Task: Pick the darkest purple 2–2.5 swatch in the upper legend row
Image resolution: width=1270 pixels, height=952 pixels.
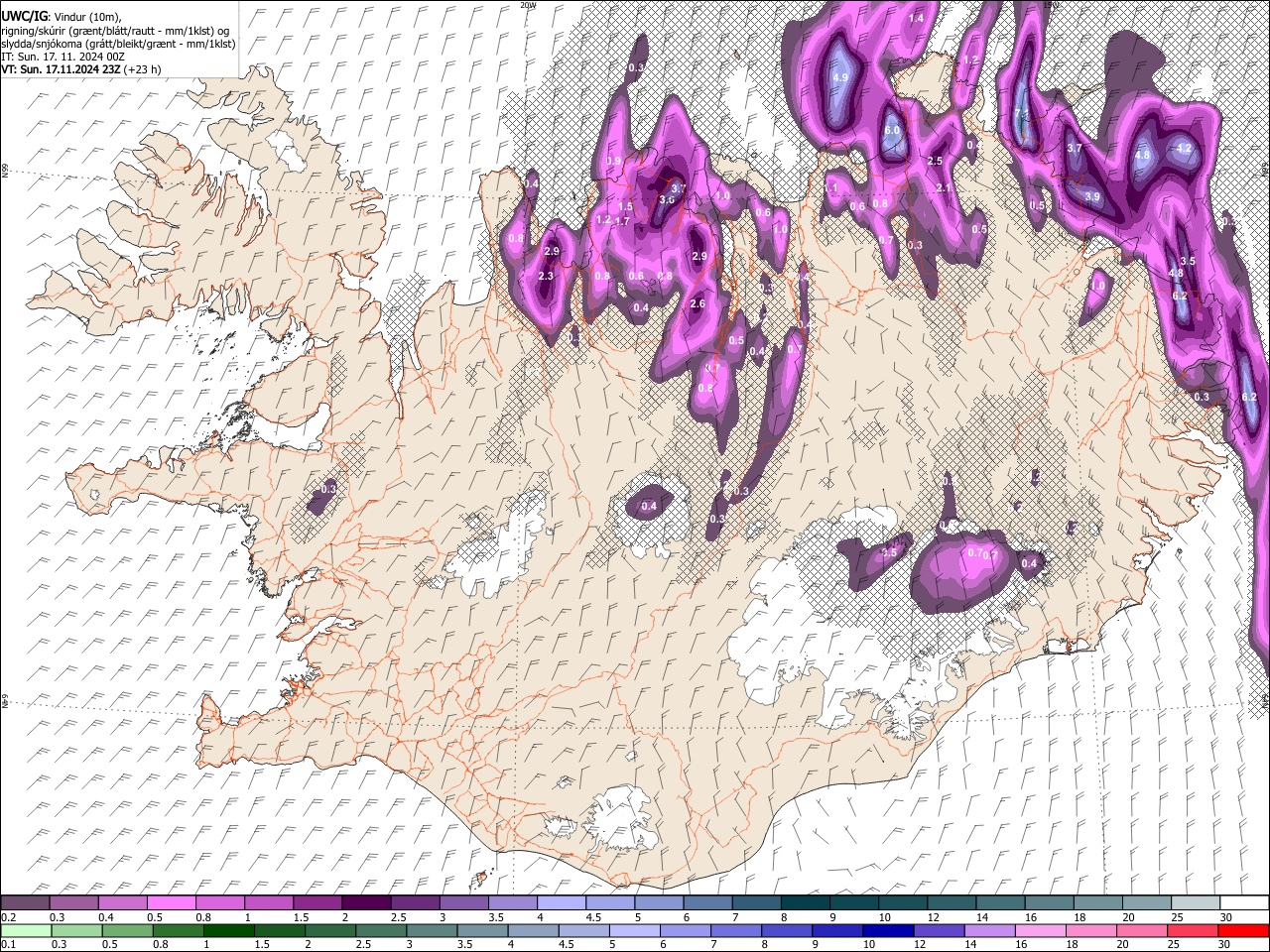Action: [365, 903]
